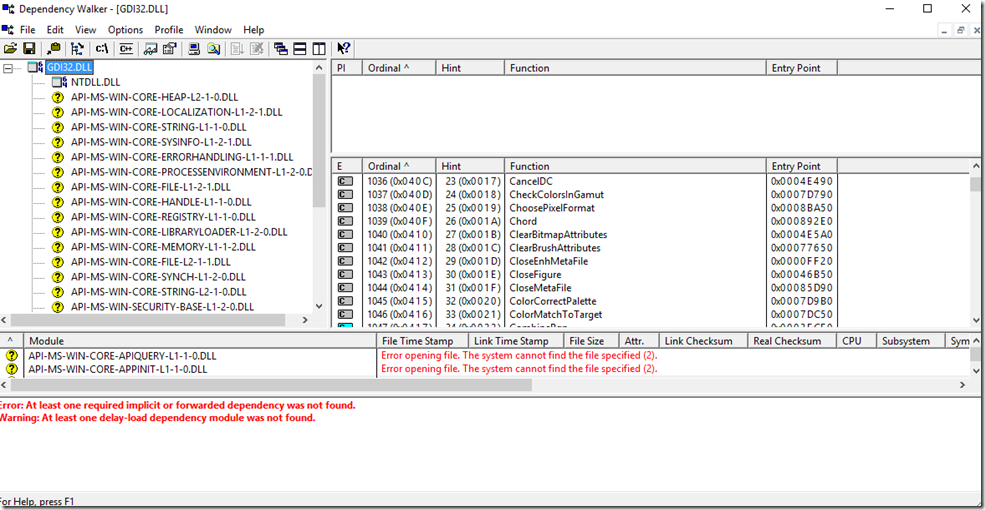Click the Open file toolbar icon
985x510 pixels.
[x=10, y=48]
